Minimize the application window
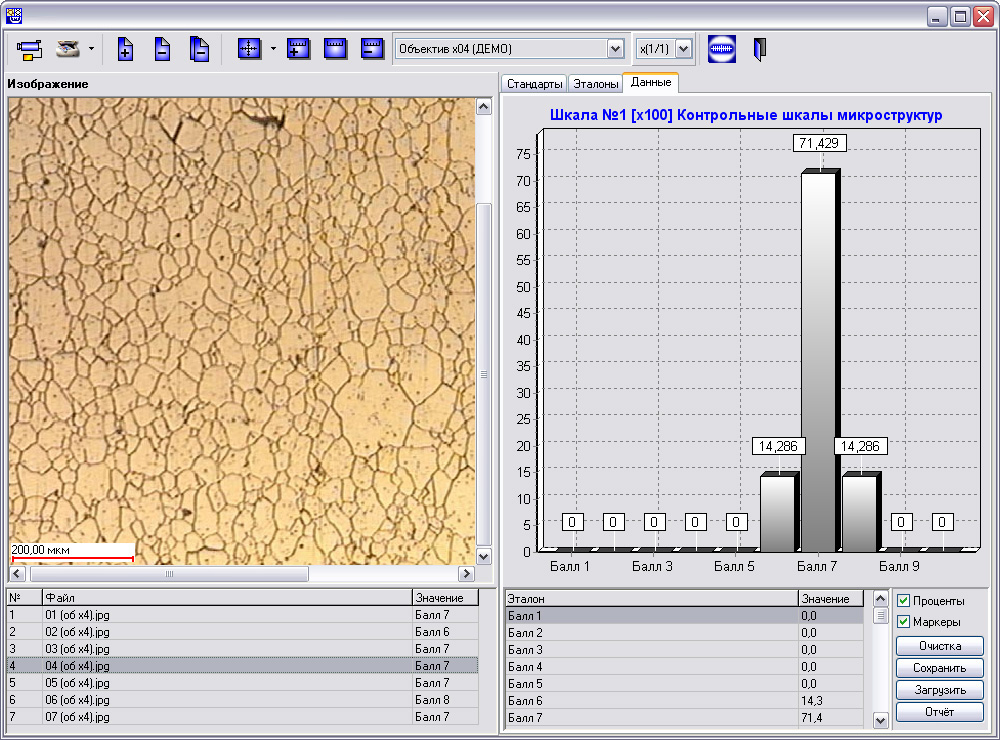1000x740 pixels. tap(936, 16)
